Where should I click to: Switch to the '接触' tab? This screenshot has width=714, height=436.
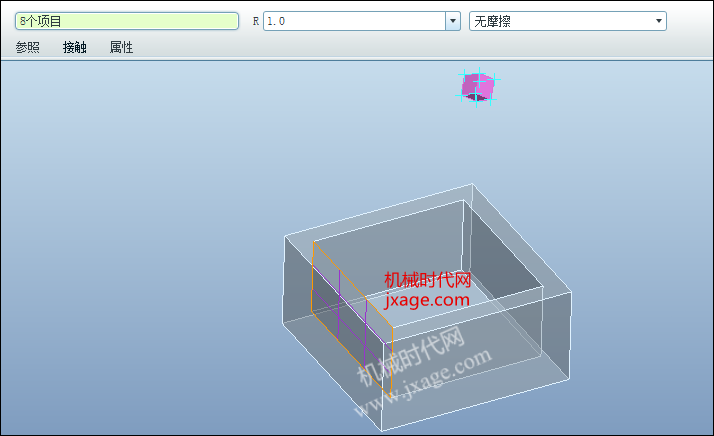pyautogui.click(x=75, y=47)
